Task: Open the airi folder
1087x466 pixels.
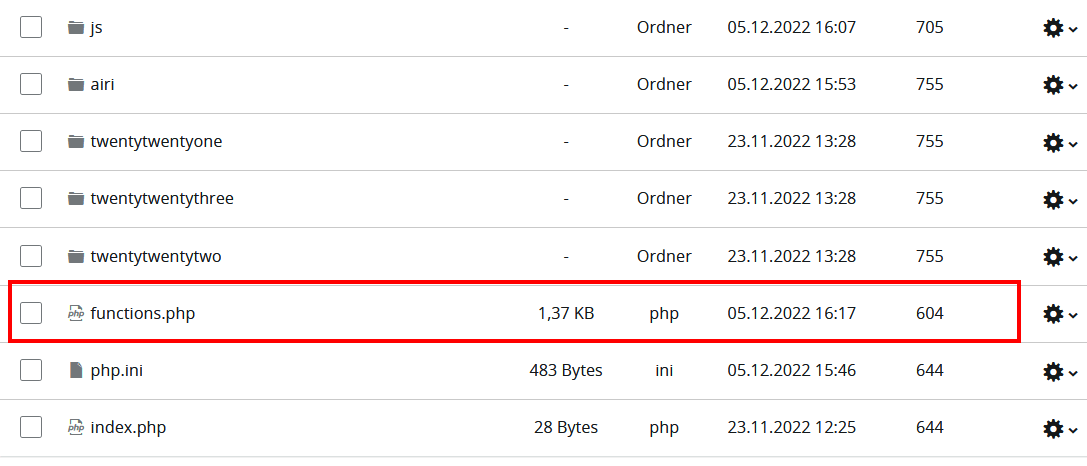Action: (x=102, y=85)
